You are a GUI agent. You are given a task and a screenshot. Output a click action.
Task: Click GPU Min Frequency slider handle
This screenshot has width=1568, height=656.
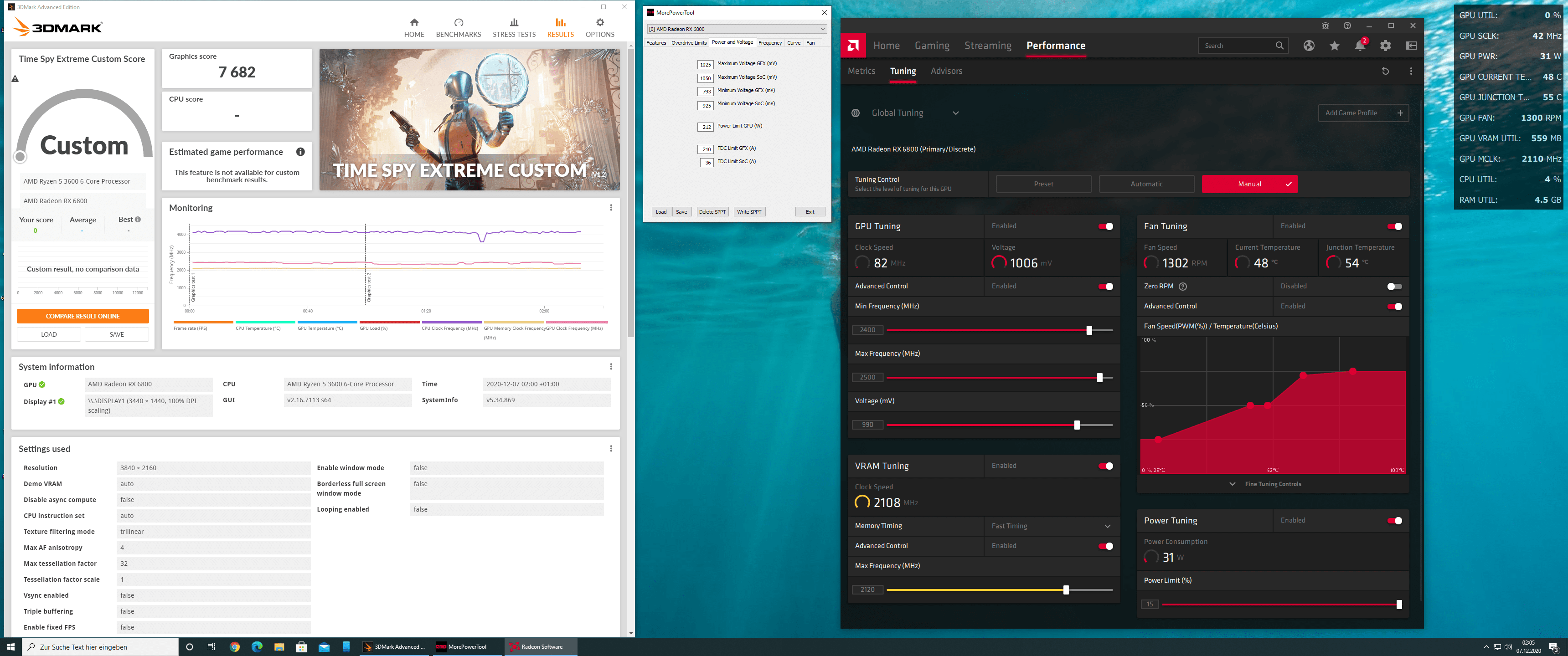point(1089,330)
